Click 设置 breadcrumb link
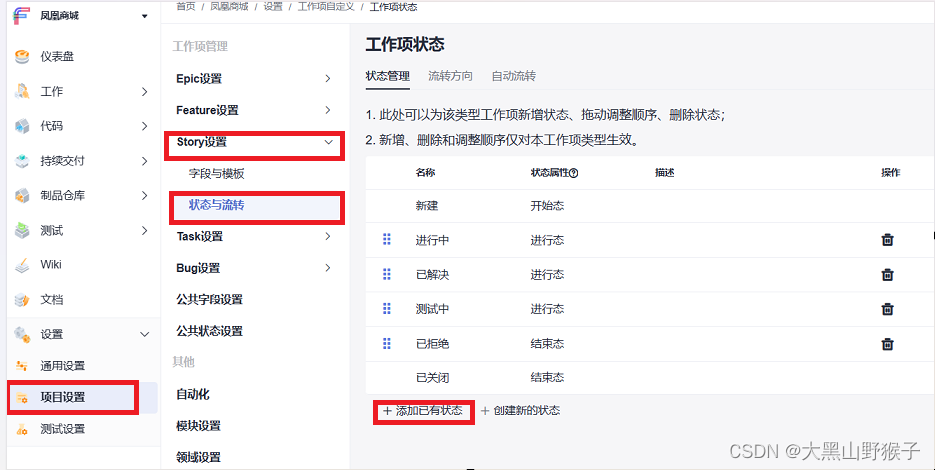Screen dimensions: 935x470 [x=273, y=7]
